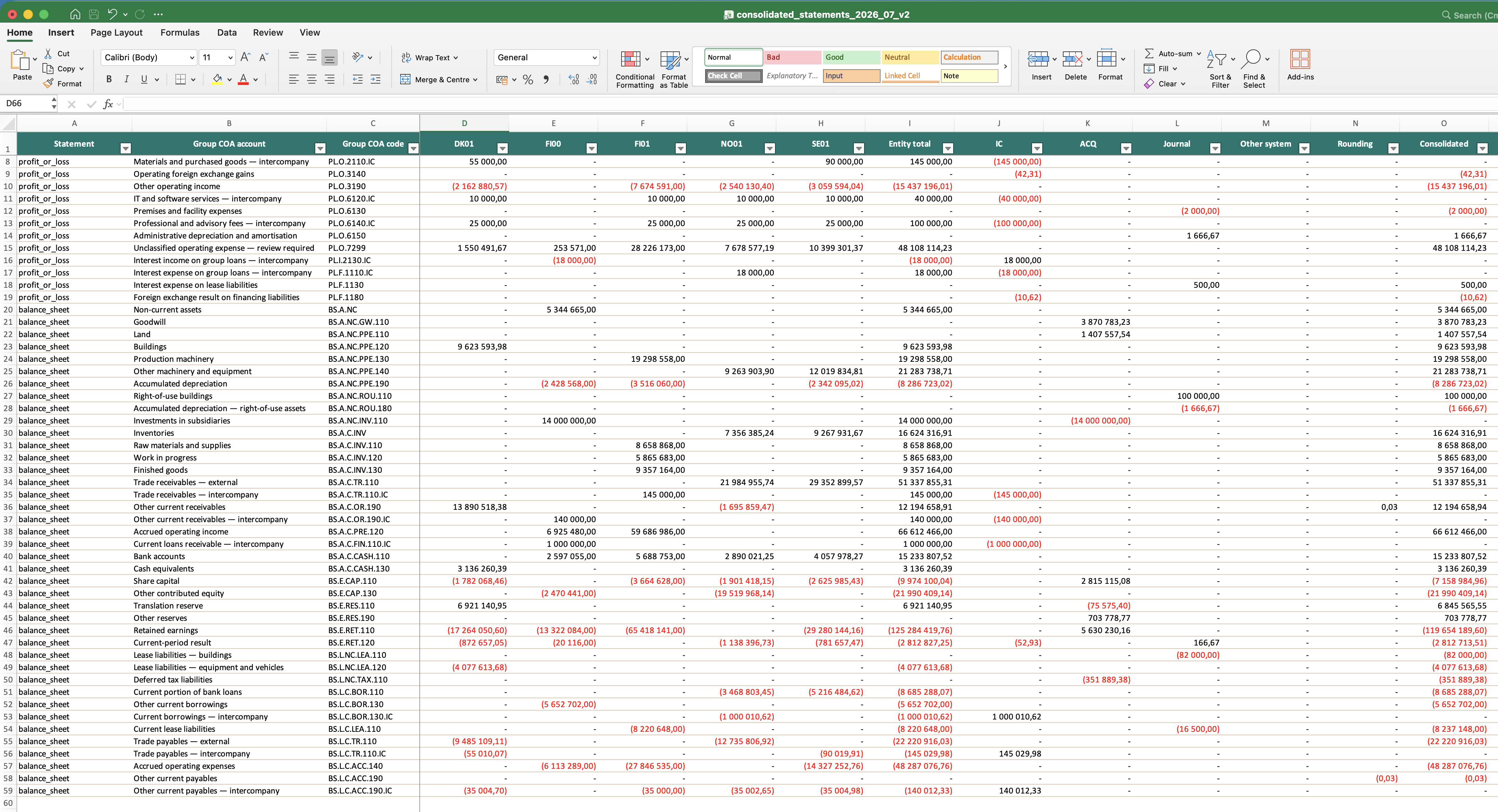Click the Insert cells icon

1038,59
